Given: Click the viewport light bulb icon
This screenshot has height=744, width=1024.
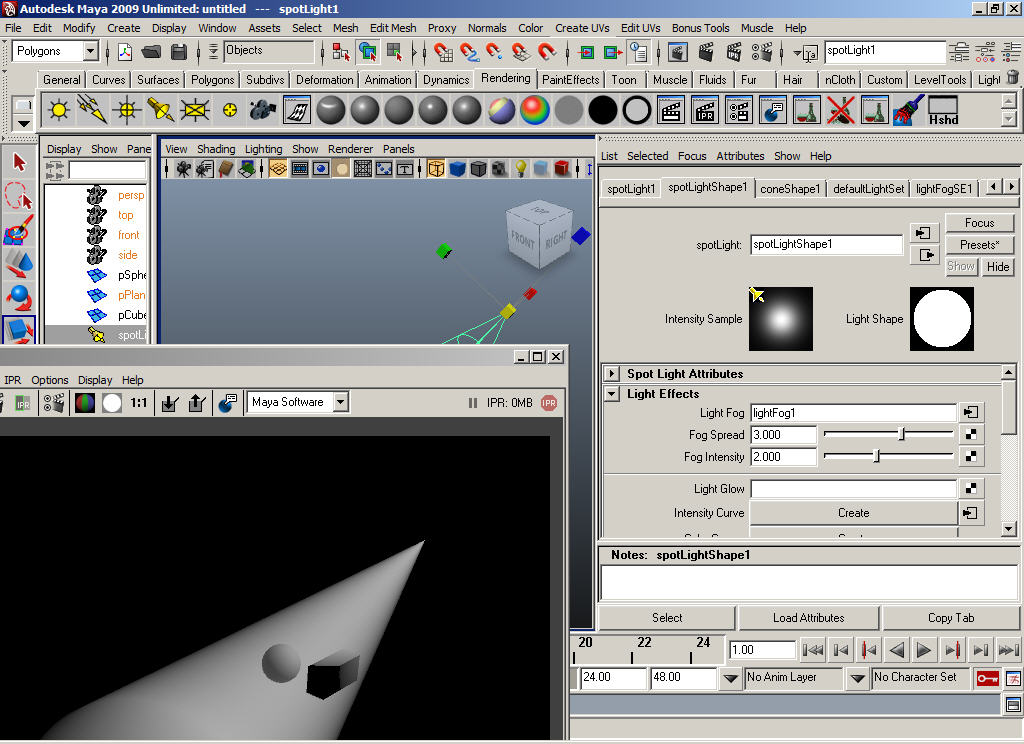Looking at the screenshot, I should (520, 169).
